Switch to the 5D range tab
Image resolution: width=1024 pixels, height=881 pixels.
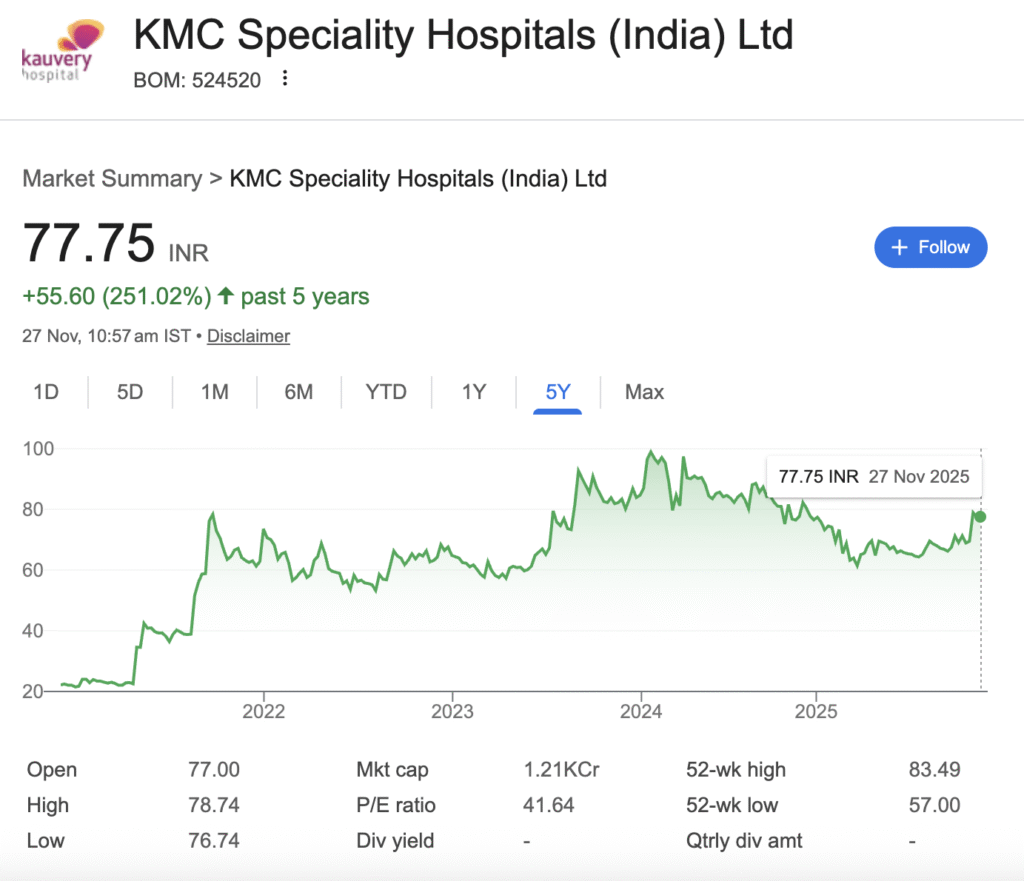coord(130,392)
